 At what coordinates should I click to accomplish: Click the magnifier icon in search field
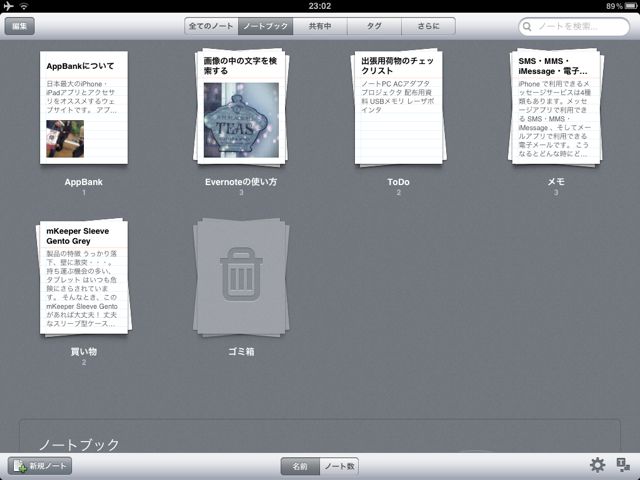pos(527,27)
